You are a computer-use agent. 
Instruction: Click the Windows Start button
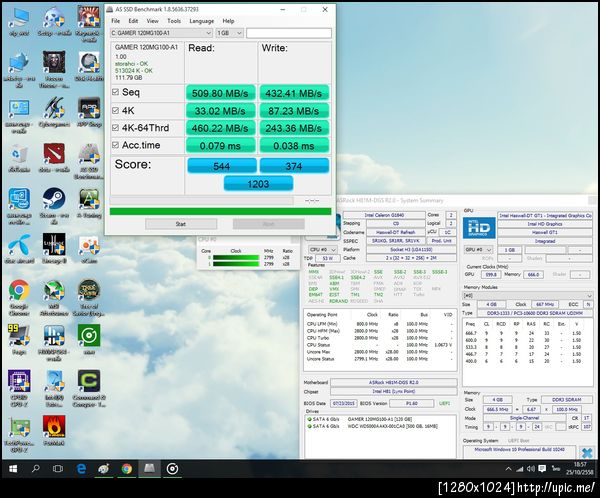coord(12,467)
